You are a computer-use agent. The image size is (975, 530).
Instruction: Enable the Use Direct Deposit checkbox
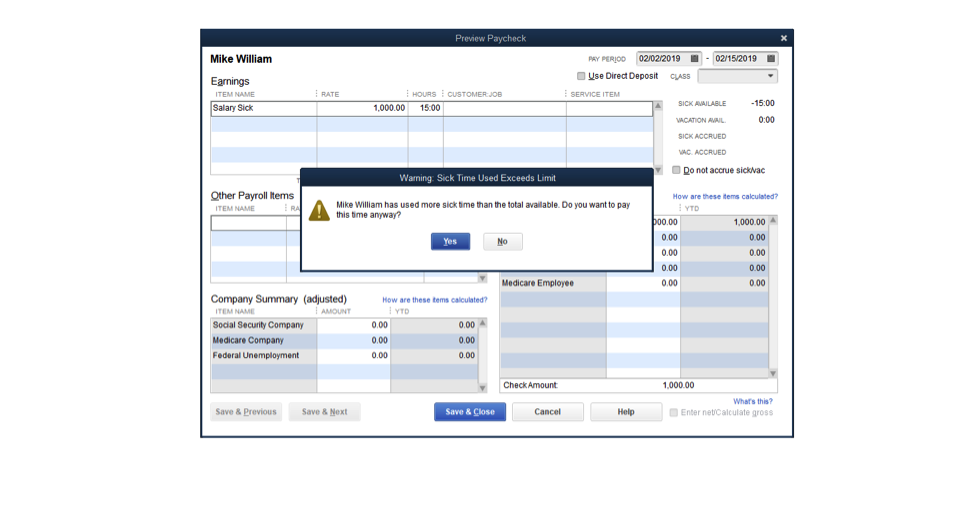[581, 76]
